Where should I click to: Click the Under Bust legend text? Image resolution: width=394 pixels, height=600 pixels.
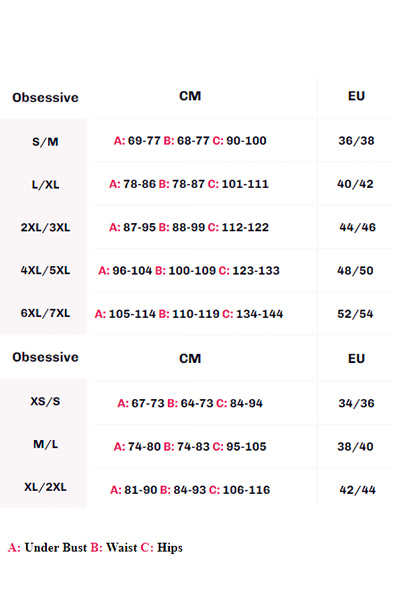click(56, 548)
